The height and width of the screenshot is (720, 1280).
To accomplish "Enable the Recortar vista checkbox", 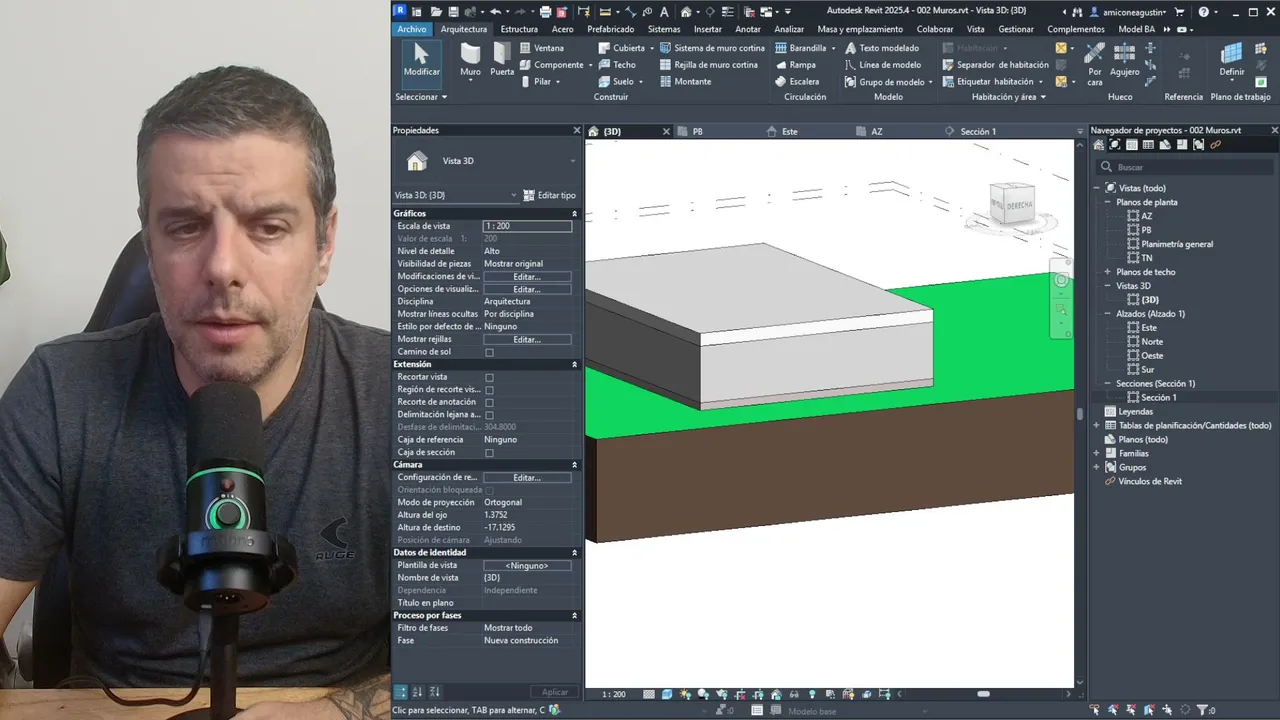I will (x=489, y=378).
